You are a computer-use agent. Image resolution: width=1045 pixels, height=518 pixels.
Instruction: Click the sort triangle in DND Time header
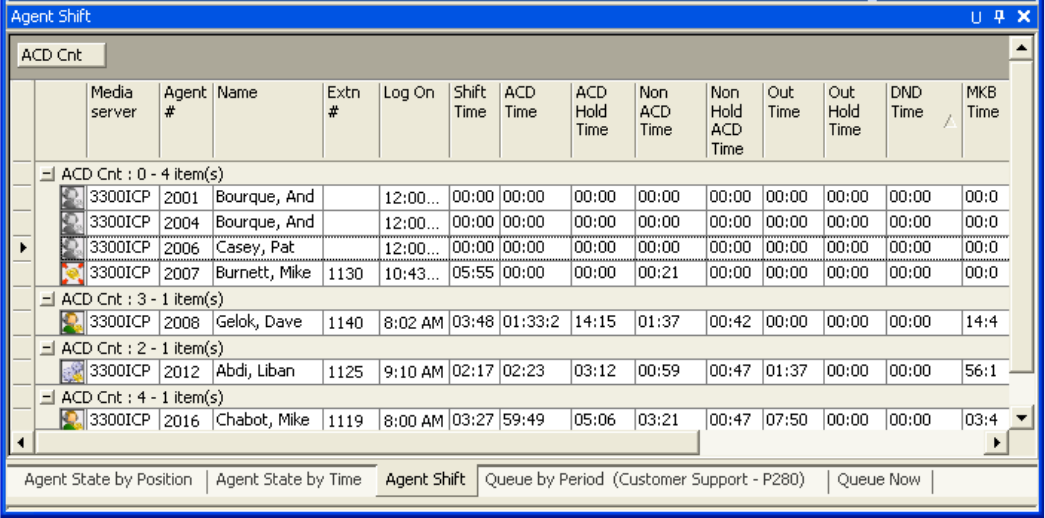(x=950, y=121)
